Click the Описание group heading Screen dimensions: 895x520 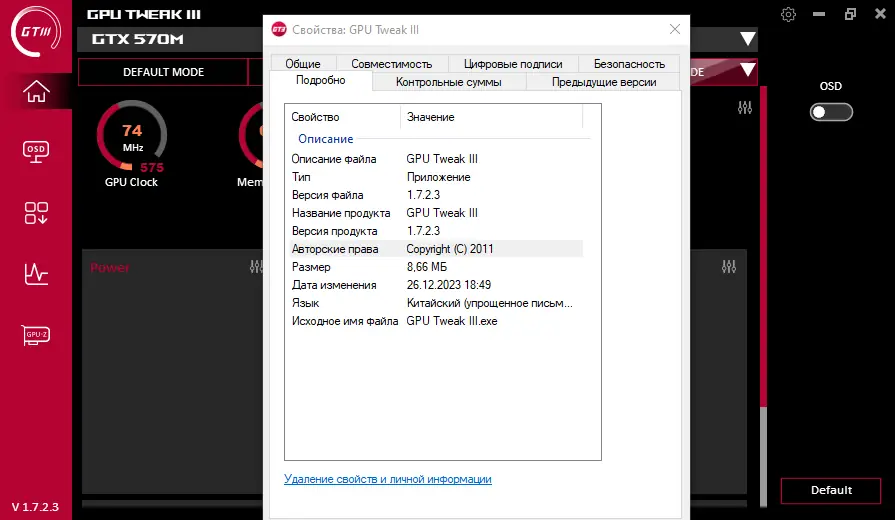point(325,139)
